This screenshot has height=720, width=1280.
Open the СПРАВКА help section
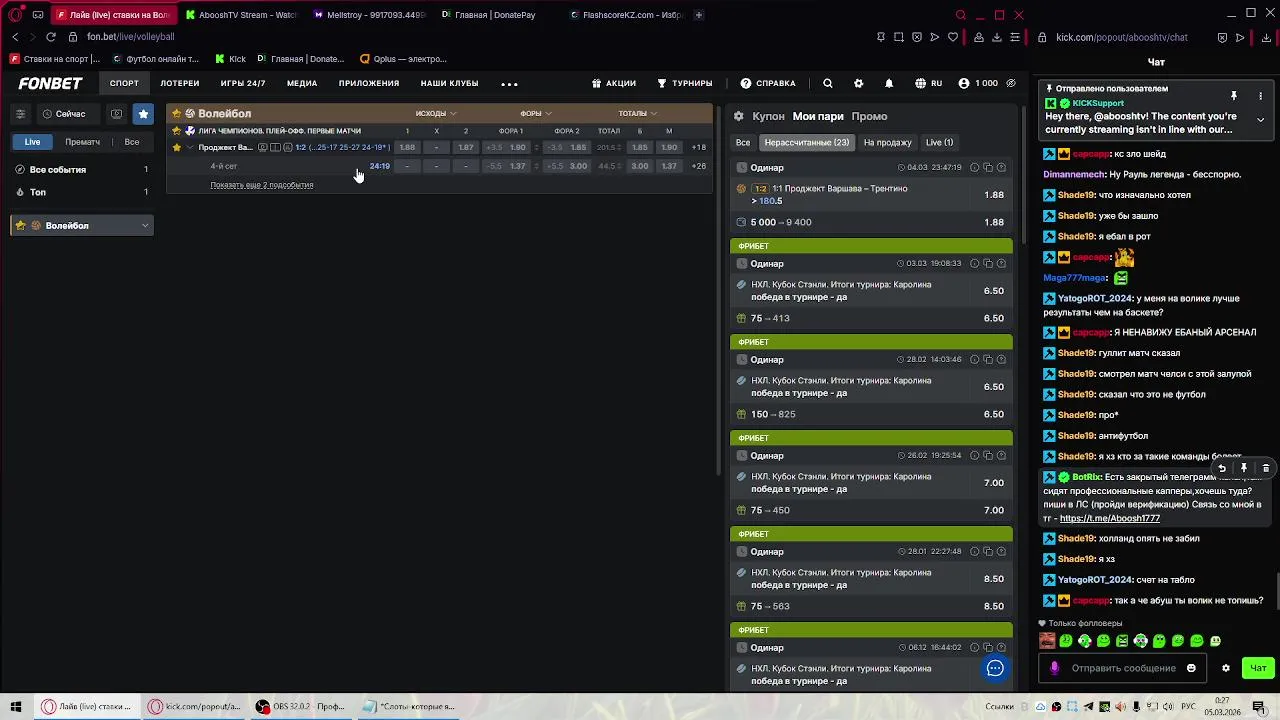[768, 83]
